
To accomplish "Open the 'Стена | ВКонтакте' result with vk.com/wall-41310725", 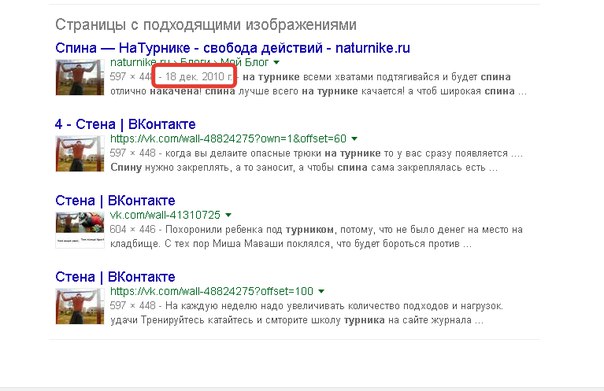I will [x=115, y=200].
